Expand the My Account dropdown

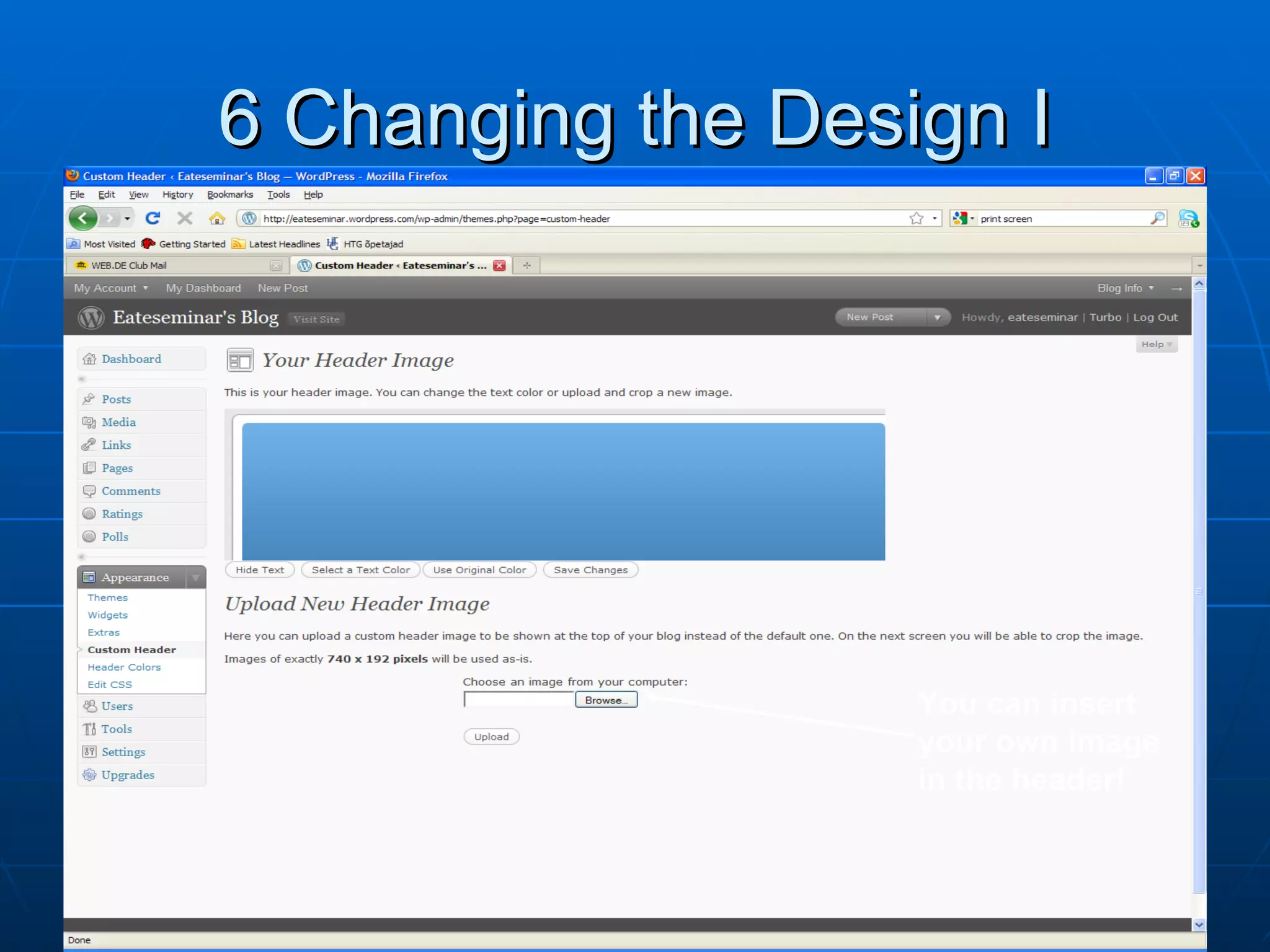pyautogui.click(x=111, y=288)
